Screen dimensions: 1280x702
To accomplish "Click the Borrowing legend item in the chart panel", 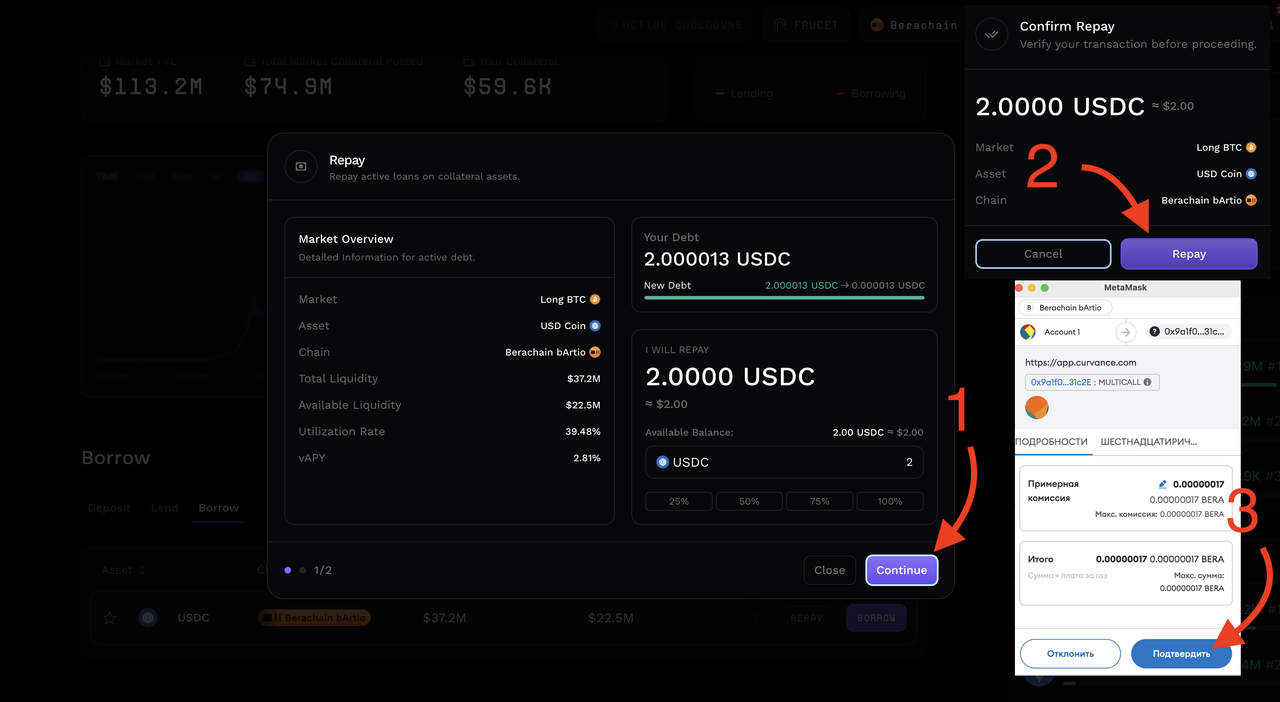I will click(870, 93).
